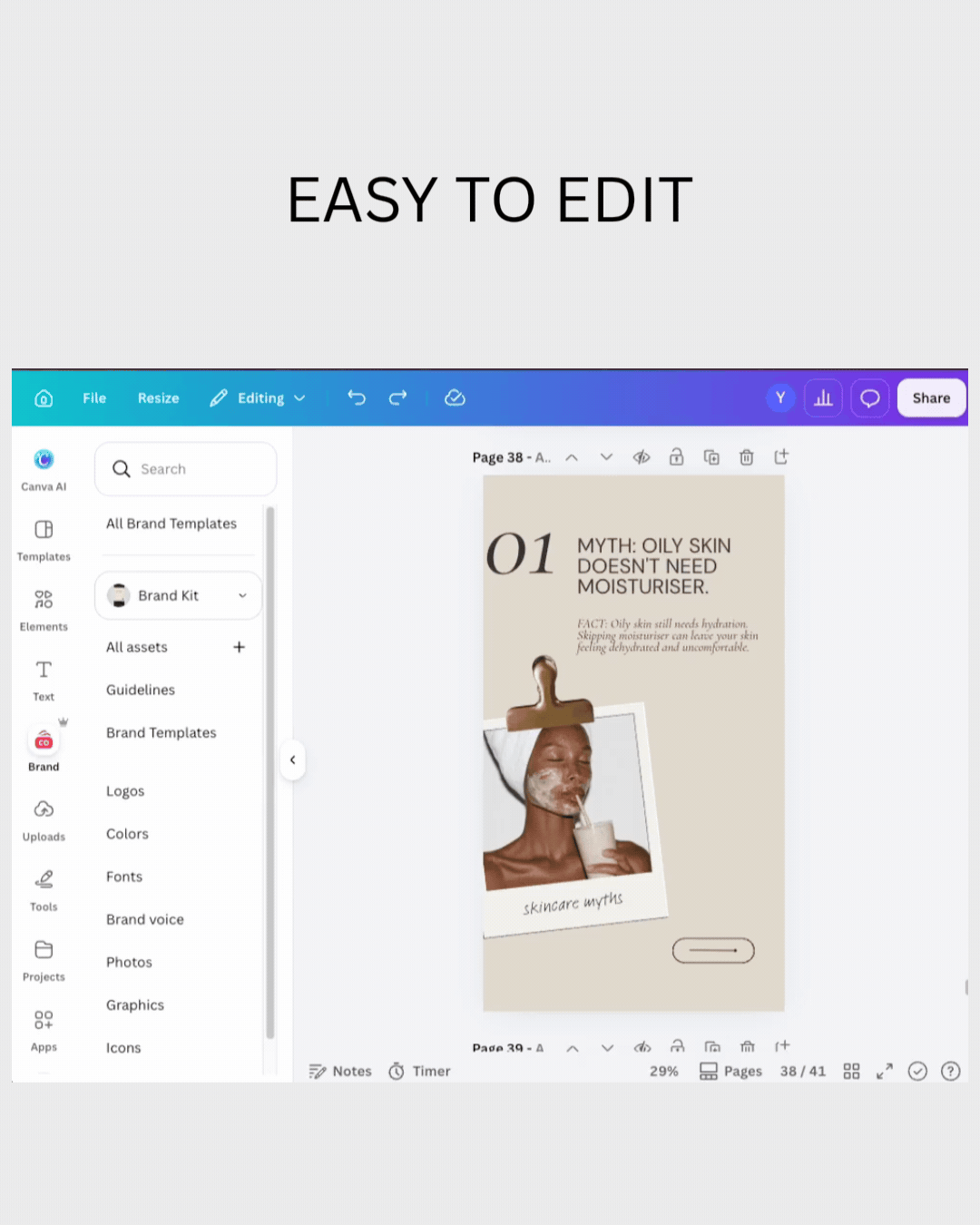Move Page 38 up with chevron
Screen dimensions: 980x1225
(572, 457)
